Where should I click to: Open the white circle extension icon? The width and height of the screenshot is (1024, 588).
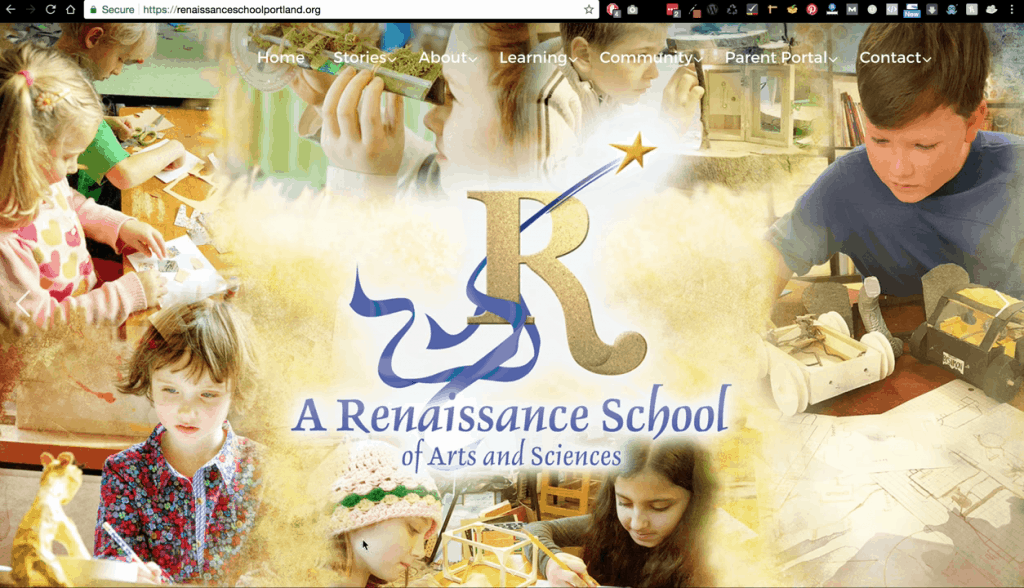click(872, 9)
